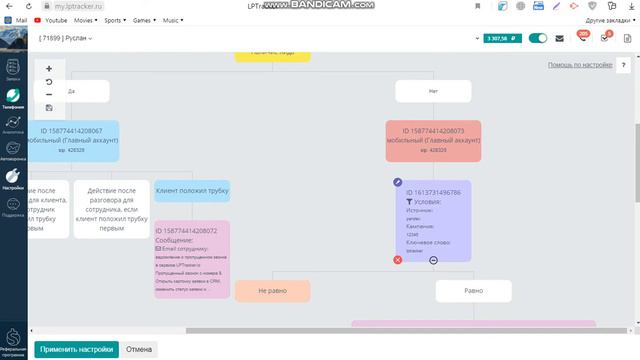
Task: Open Настройки in the left sidebar
Action: (13, 179)
